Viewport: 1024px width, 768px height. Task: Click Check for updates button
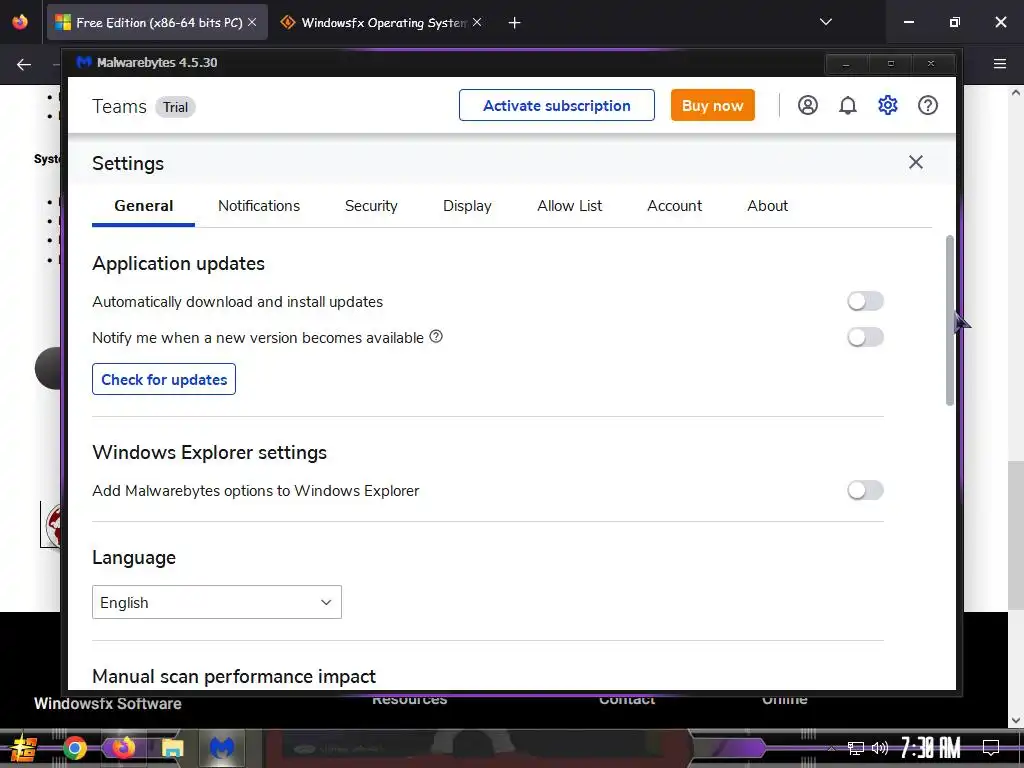[x=164, y=379]
